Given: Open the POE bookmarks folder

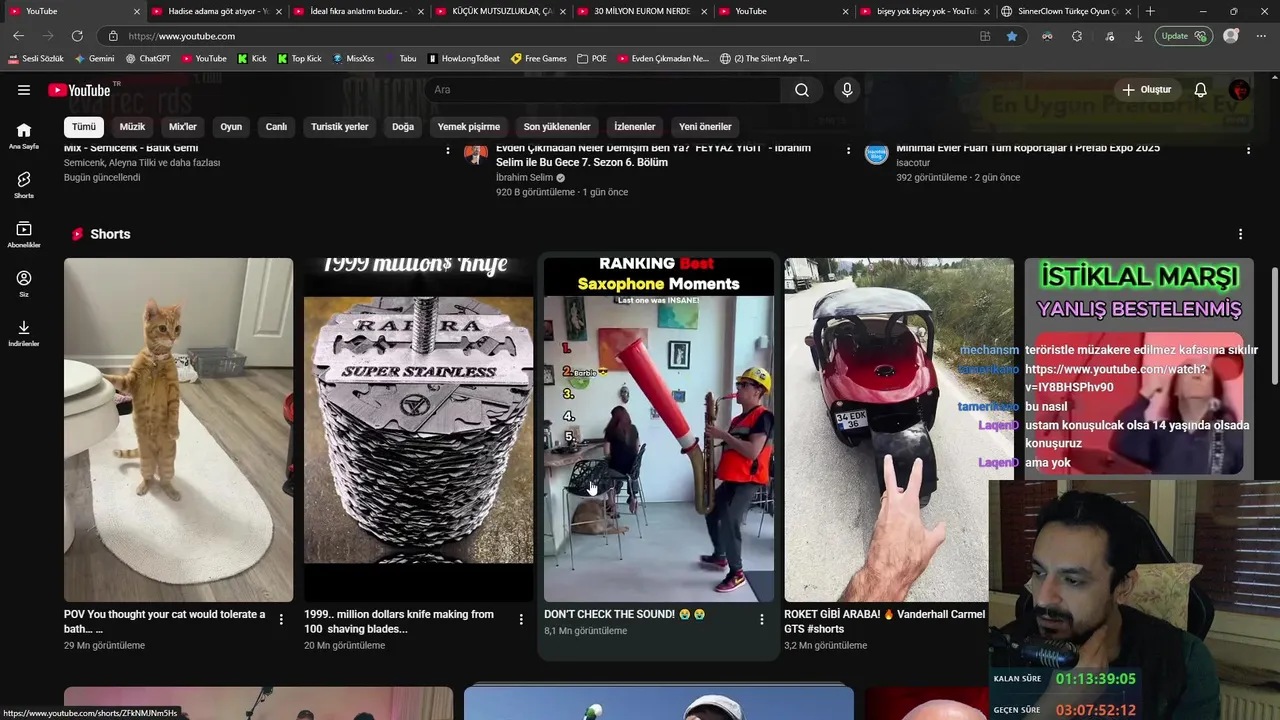Looking at the screenshot, I should (x=592, y=59).
